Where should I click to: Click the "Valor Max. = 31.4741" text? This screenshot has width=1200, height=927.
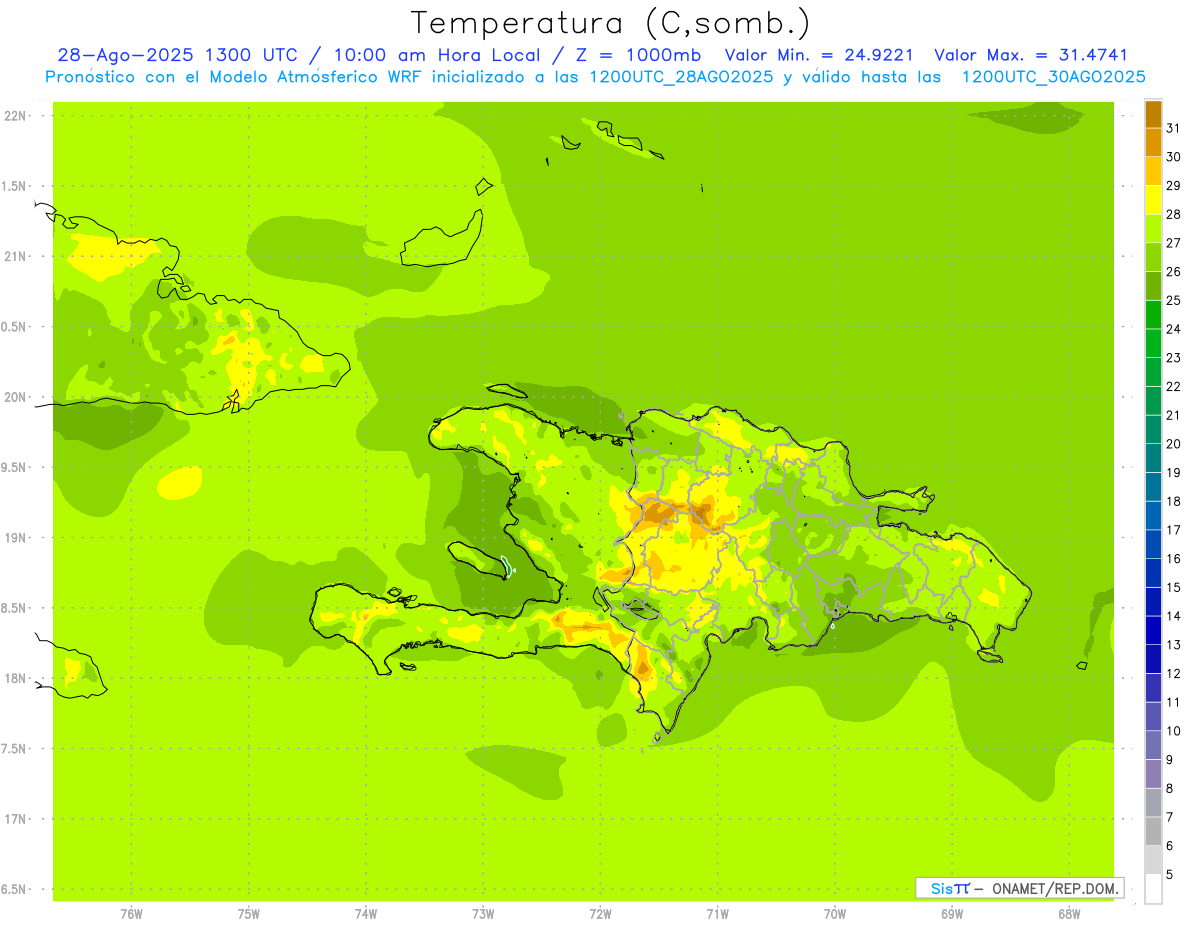pos(1031,55)
